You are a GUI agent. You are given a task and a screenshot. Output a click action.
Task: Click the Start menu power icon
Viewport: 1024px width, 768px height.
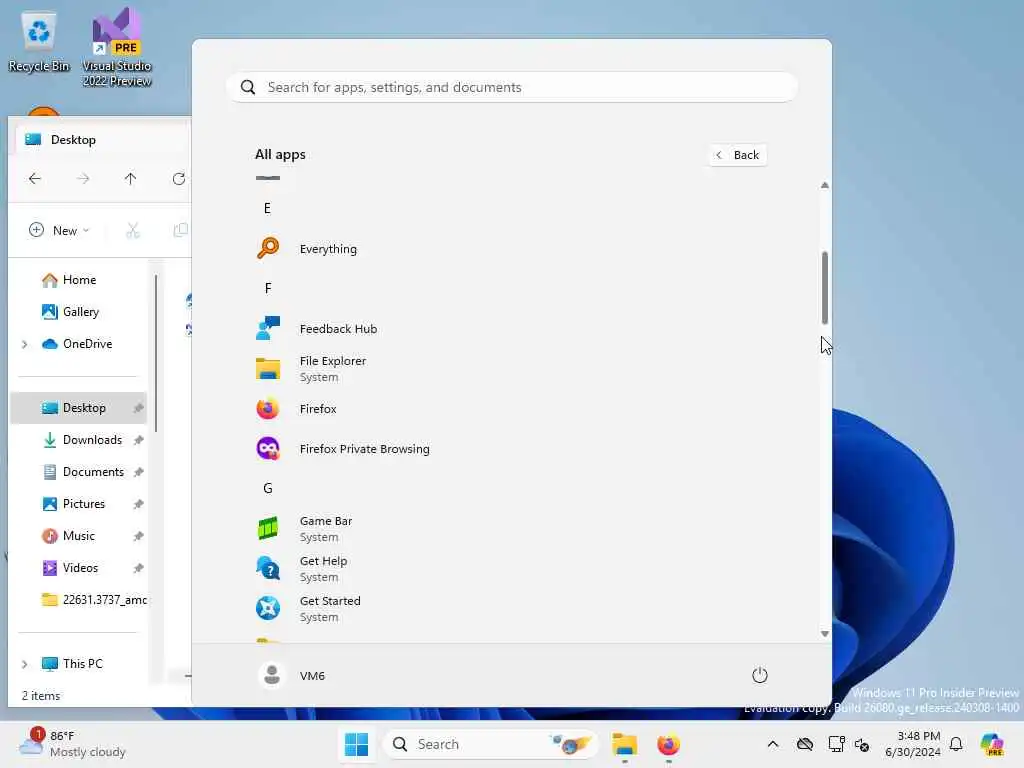[x=760, y=675]
